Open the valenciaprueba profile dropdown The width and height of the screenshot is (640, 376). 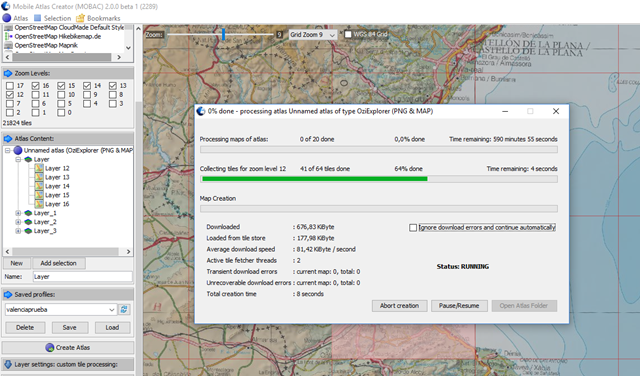click(x=60, y=309)
